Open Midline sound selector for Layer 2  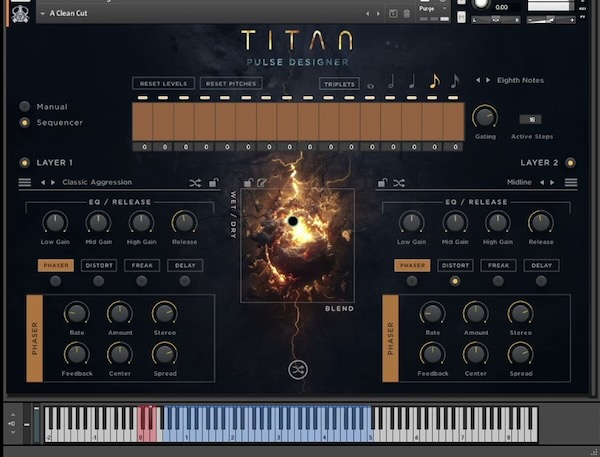point(519,182)
